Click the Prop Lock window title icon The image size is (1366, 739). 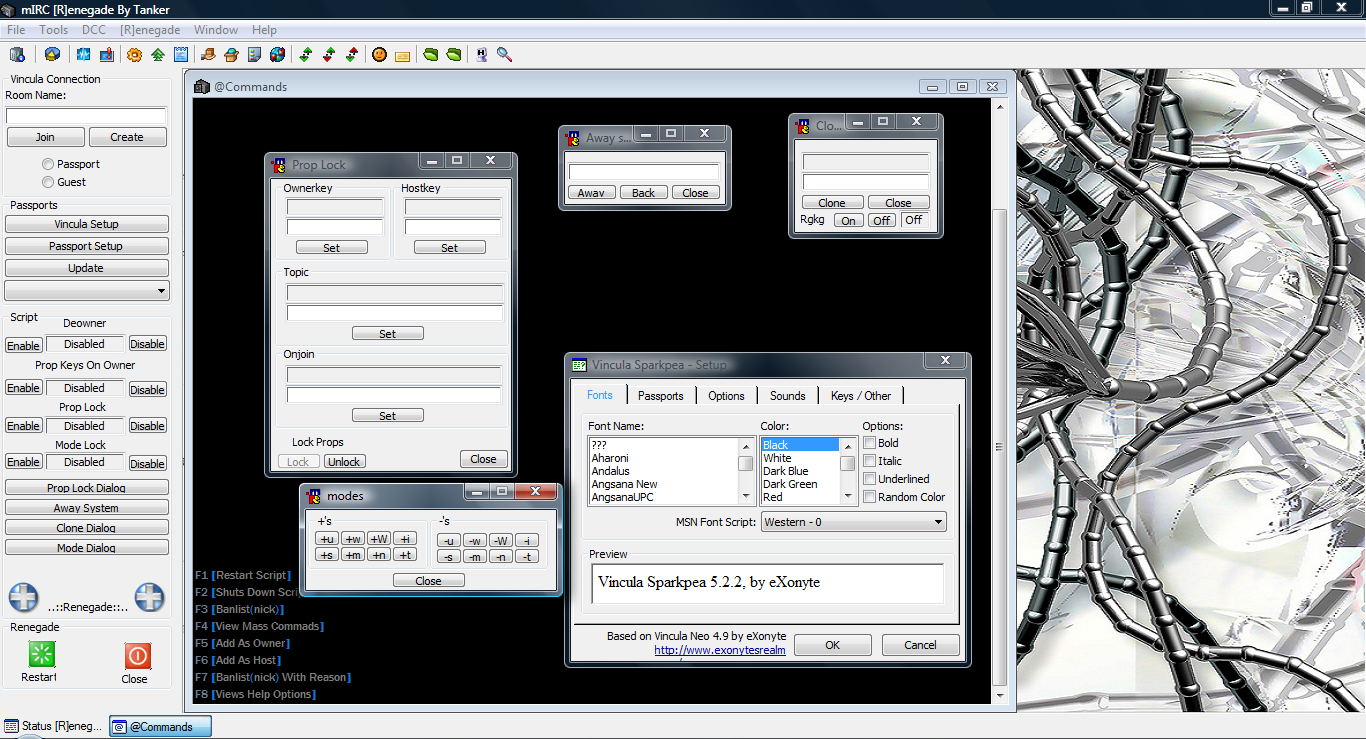coord(279,163)
